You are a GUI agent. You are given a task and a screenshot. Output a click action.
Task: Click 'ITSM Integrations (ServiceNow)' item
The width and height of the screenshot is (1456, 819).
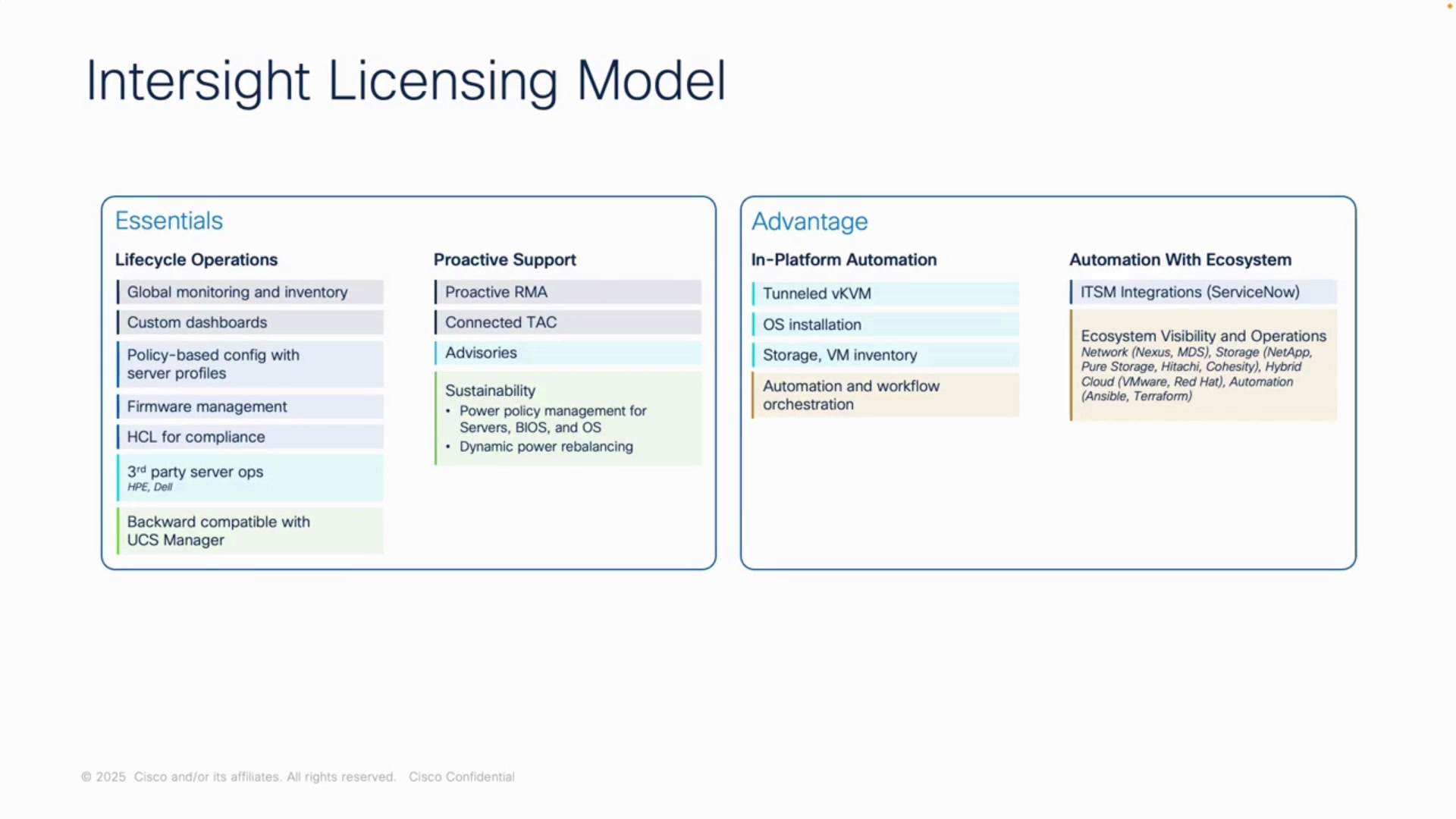click(1203, 292)
